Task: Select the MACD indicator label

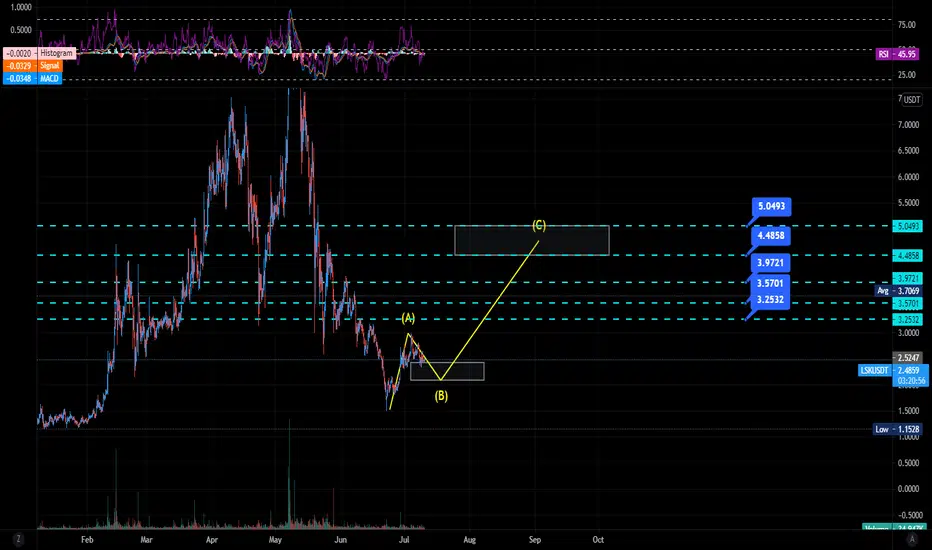Action: 50,78
